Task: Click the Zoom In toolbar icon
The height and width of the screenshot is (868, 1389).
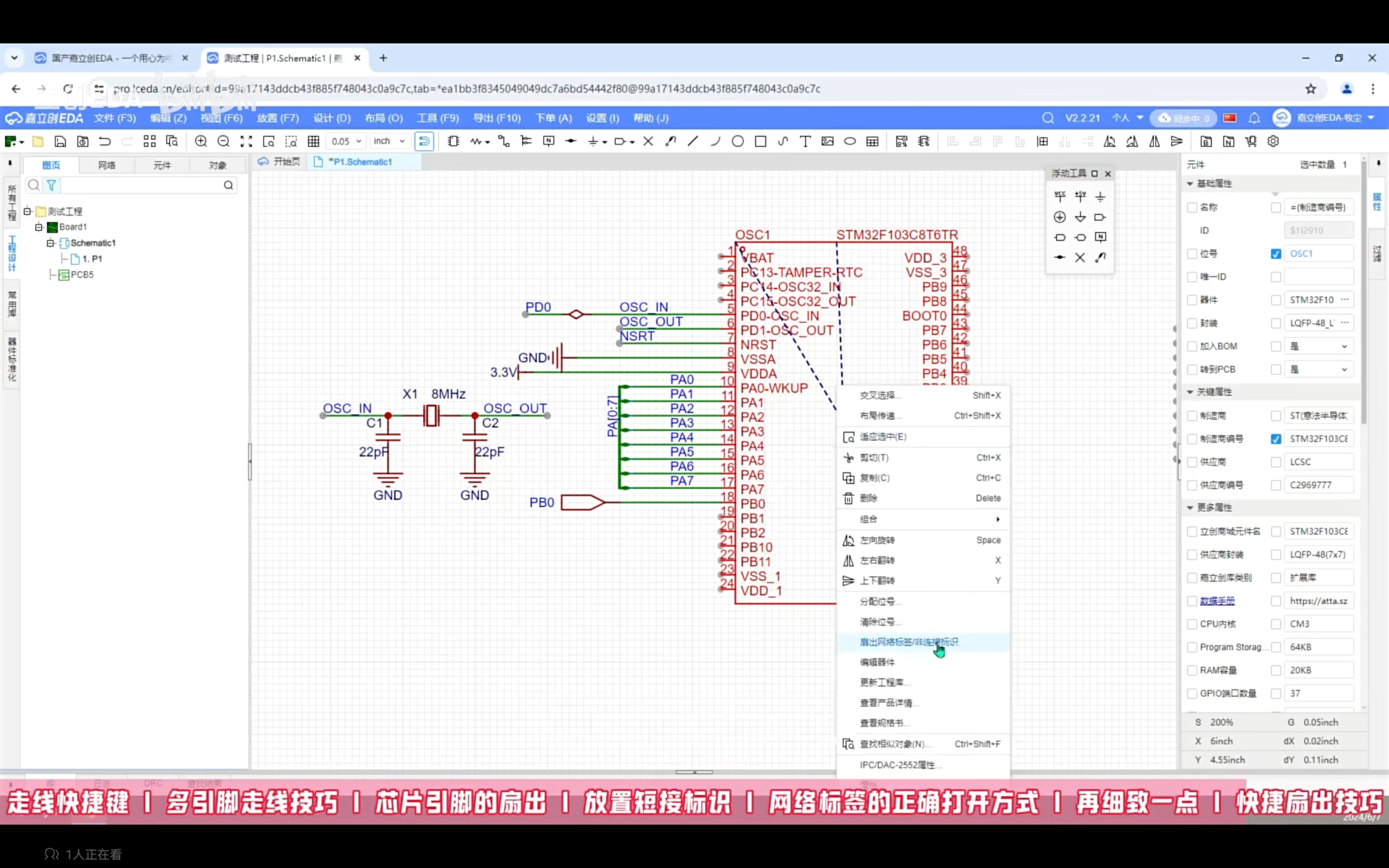Action: (200, 141)
